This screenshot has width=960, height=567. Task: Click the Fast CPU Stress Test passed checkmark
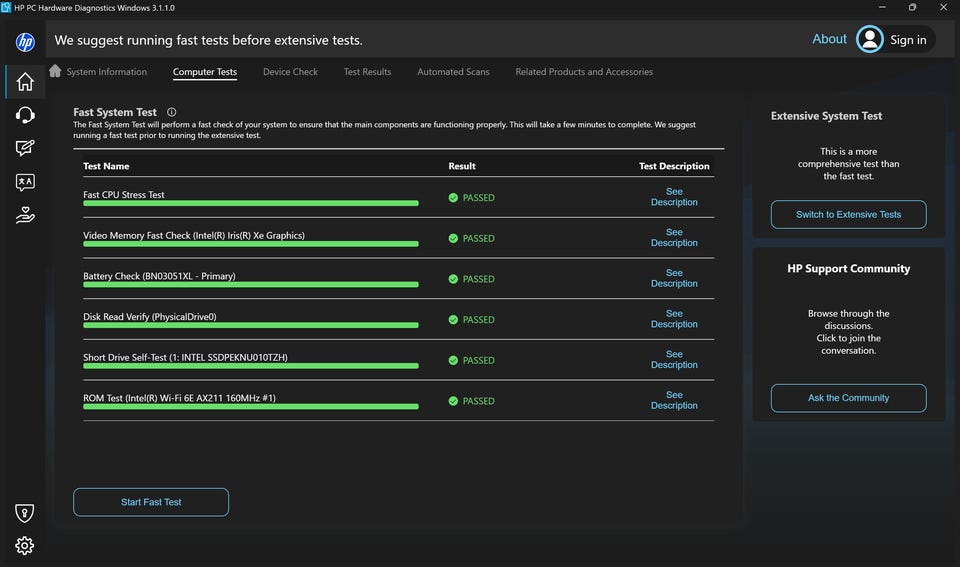coord(453,198)
